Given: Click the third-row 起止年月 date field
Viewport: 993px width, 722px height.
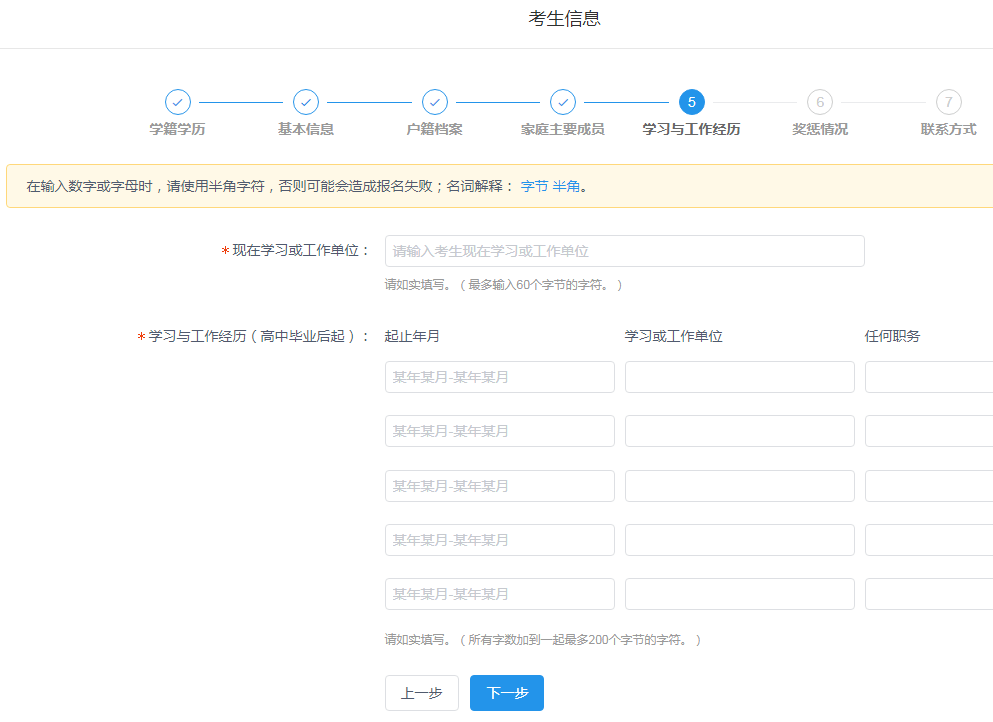Looking at the screenshot, I should [x=500, y=486].
